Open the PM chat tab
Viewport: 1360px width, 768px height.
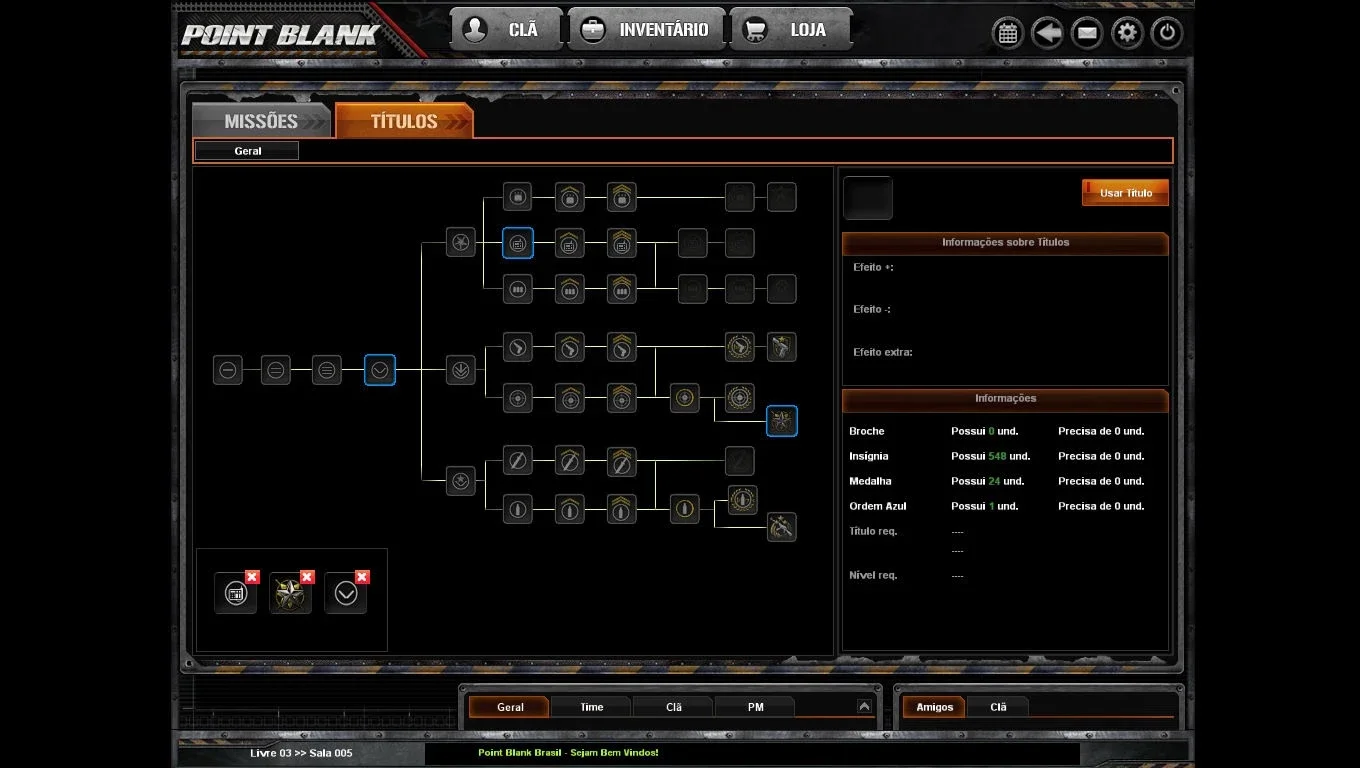[755, 707]
